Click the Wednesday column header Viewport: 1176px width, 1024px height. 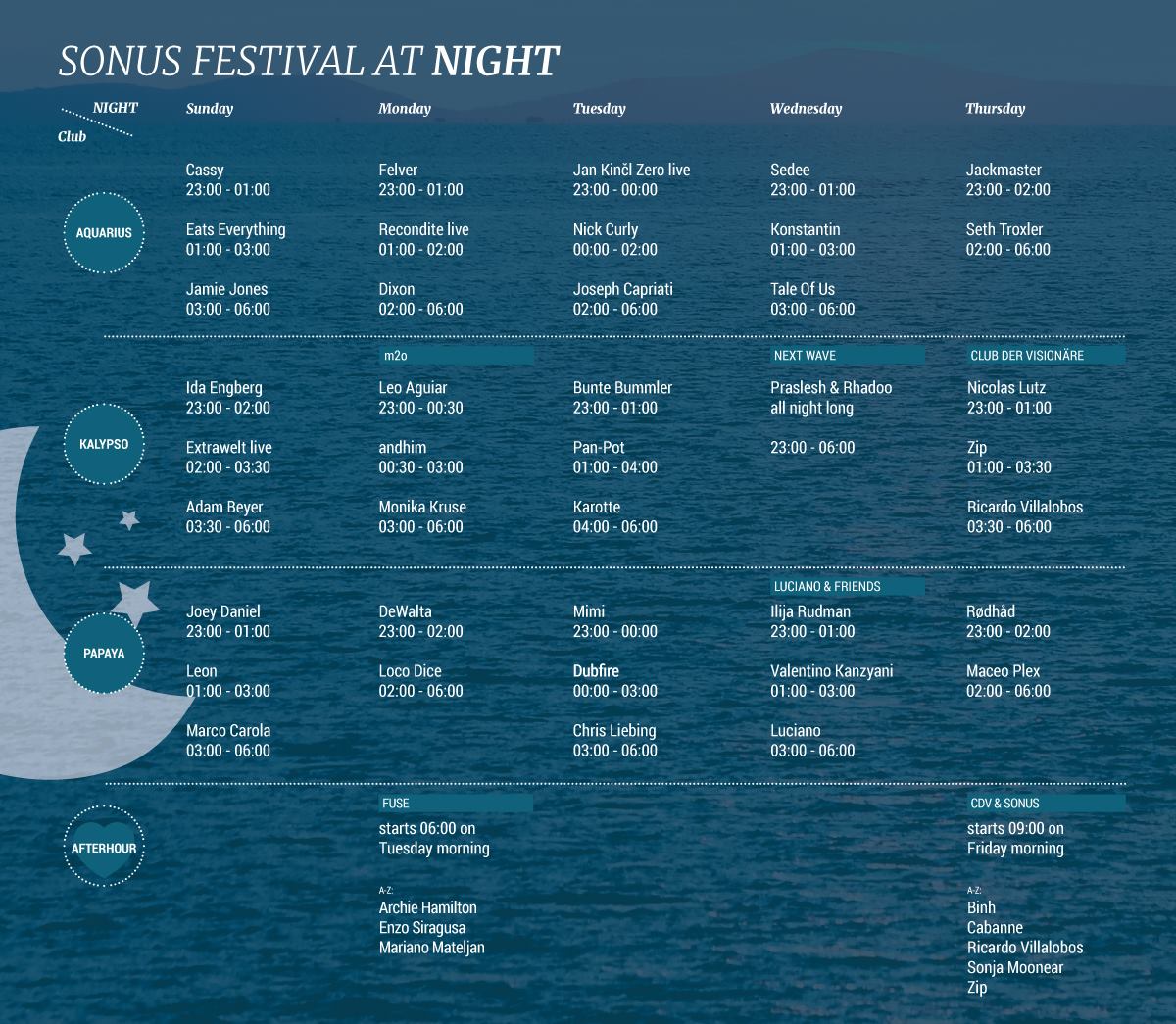click(806, 109)
